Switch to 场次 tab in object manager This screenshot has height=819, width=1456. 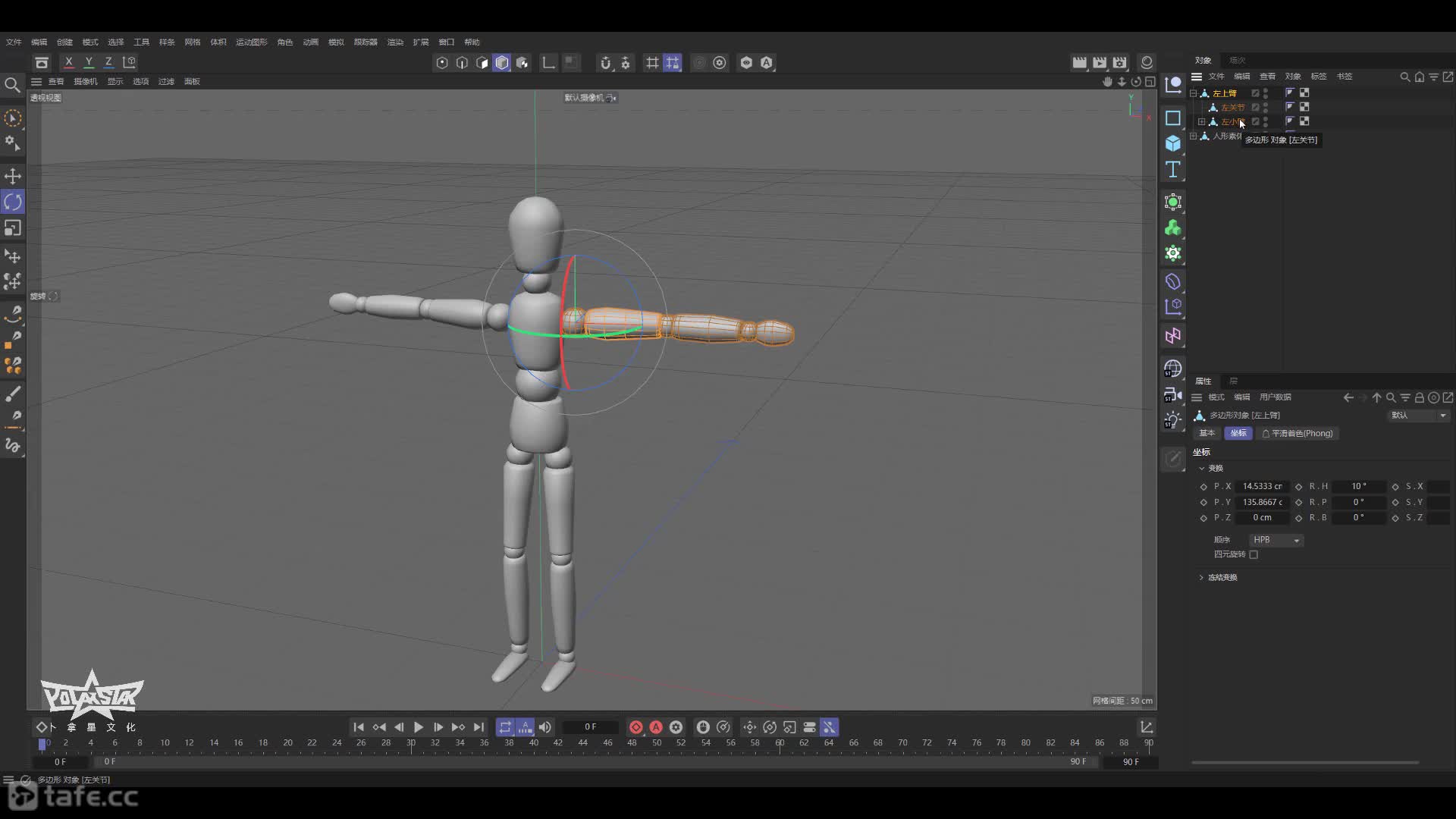(x=1238, y=61)
